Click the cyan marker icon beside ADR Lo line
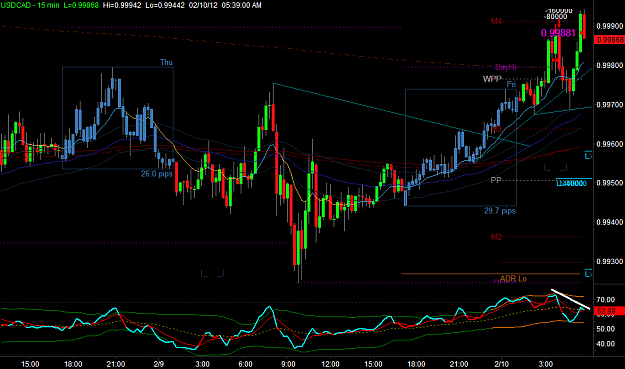Viewport: 625px width, 369px height. click(588, 273)
